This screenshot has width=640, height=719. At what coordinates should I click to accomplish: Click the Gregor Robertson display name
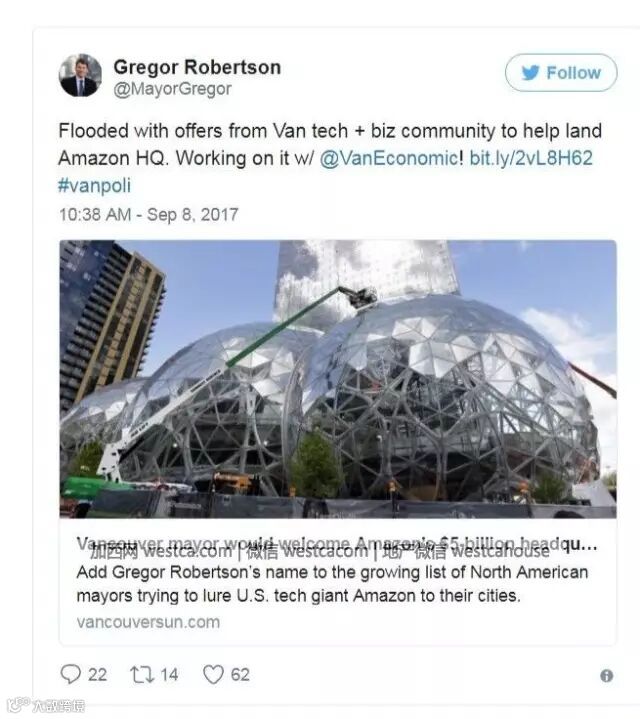click(x=197, y=67)
